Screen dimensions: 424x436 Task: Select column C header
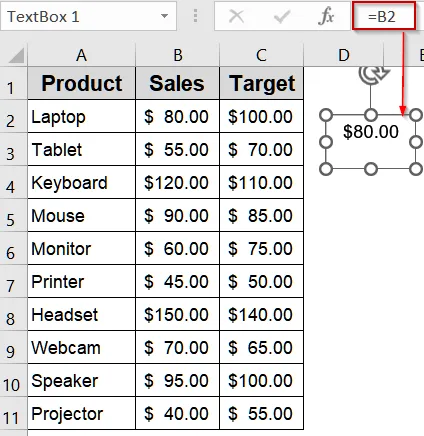[x=261, y=55]
